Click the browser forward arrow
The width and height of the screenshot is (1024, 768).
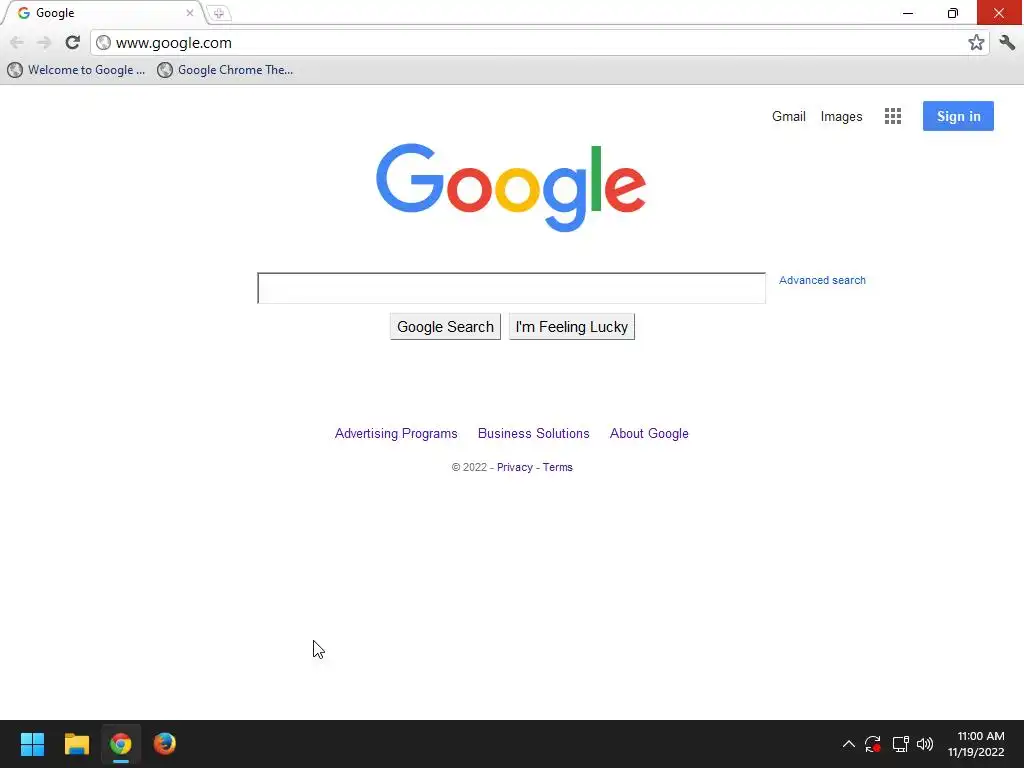pos(44,43)
